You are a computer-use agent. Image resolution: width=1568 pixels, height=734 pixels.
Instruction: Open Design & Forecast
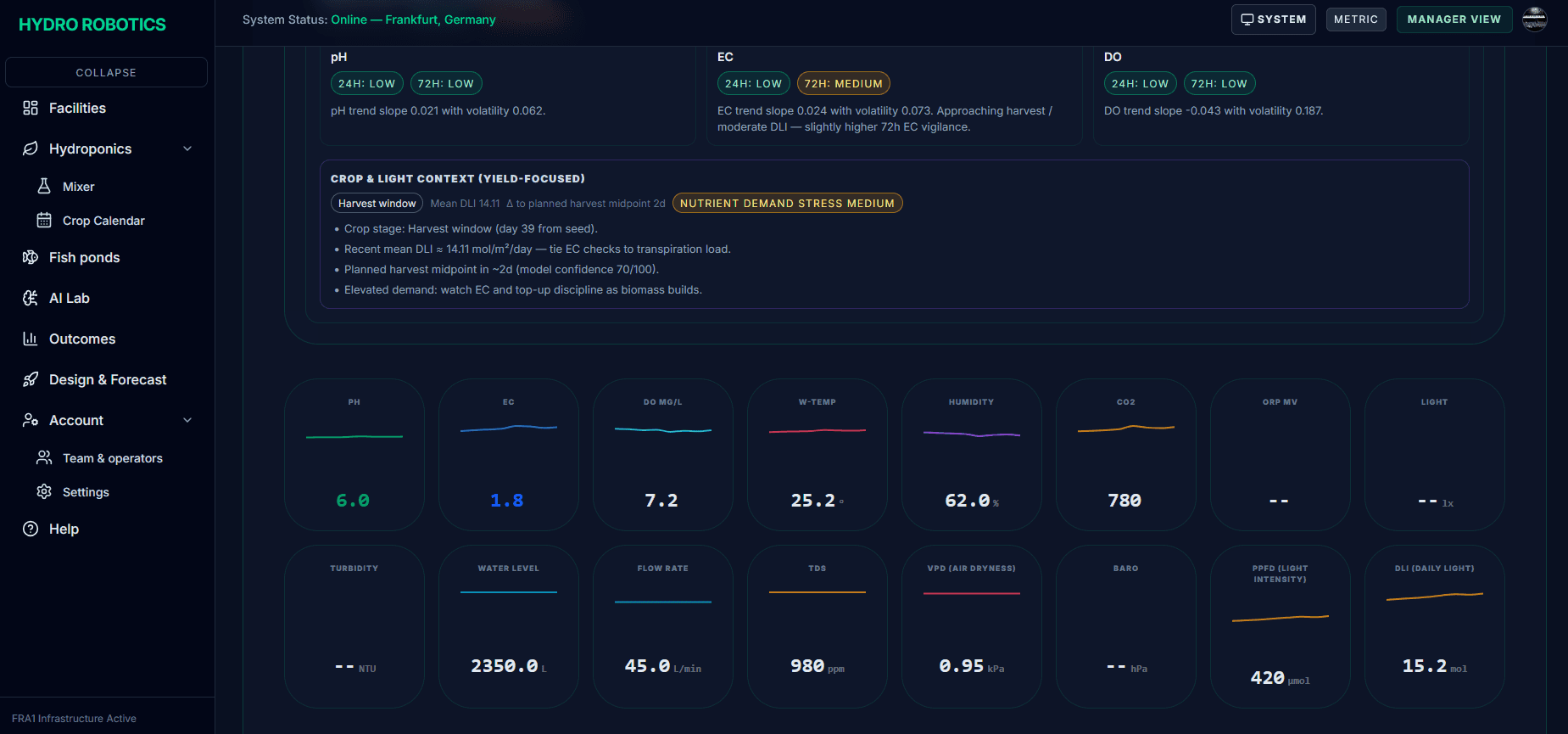(106, 379)
